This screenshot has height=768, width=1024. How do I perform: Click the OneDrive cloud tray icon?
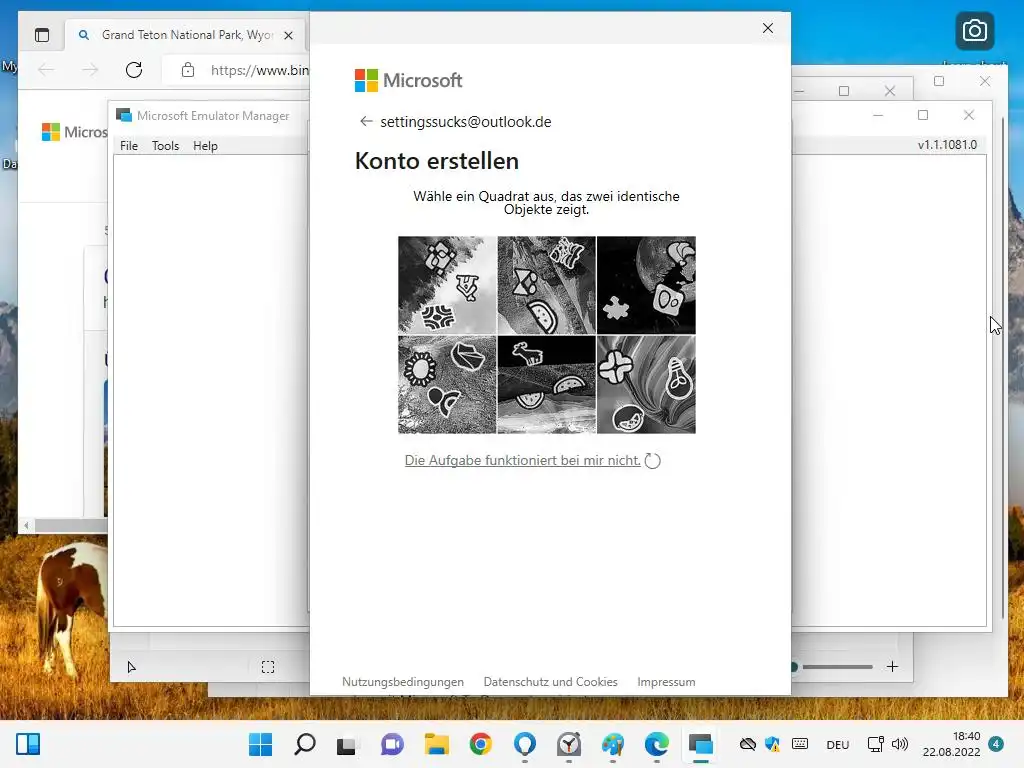click(x=747, y=744)
